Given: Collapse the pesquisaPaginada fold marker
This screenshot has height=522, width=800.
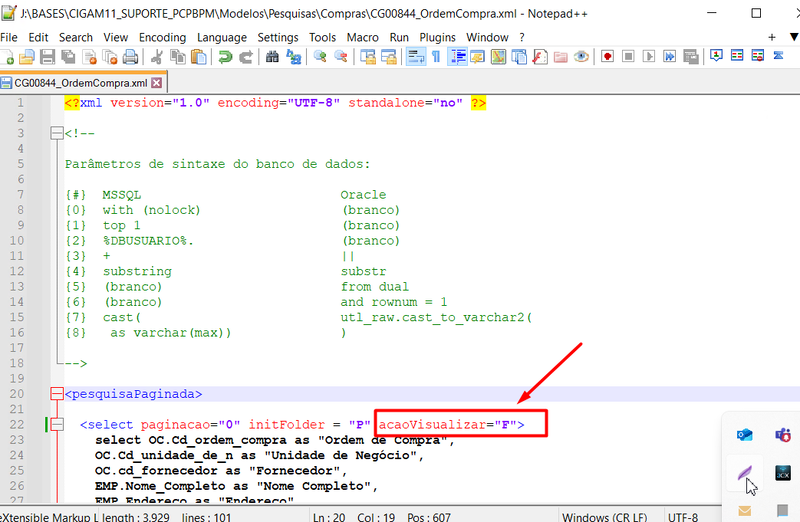Looking at the screenshot, I should 57,393.
